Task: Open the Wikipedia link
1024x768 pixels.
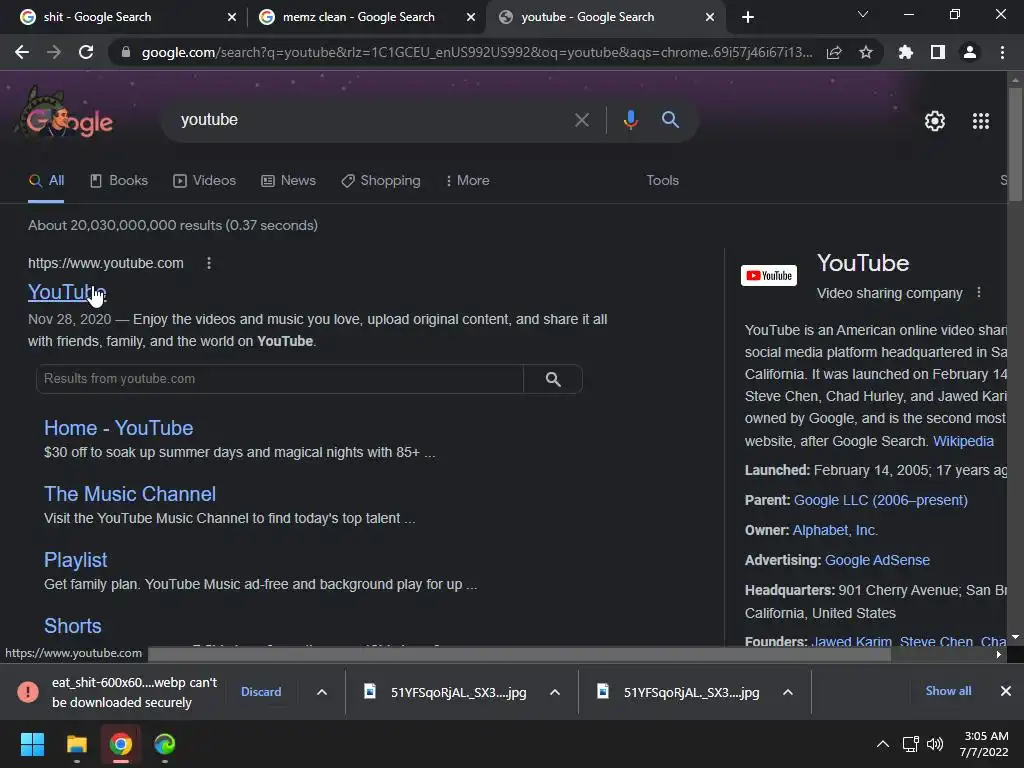Action: (963, 441)
